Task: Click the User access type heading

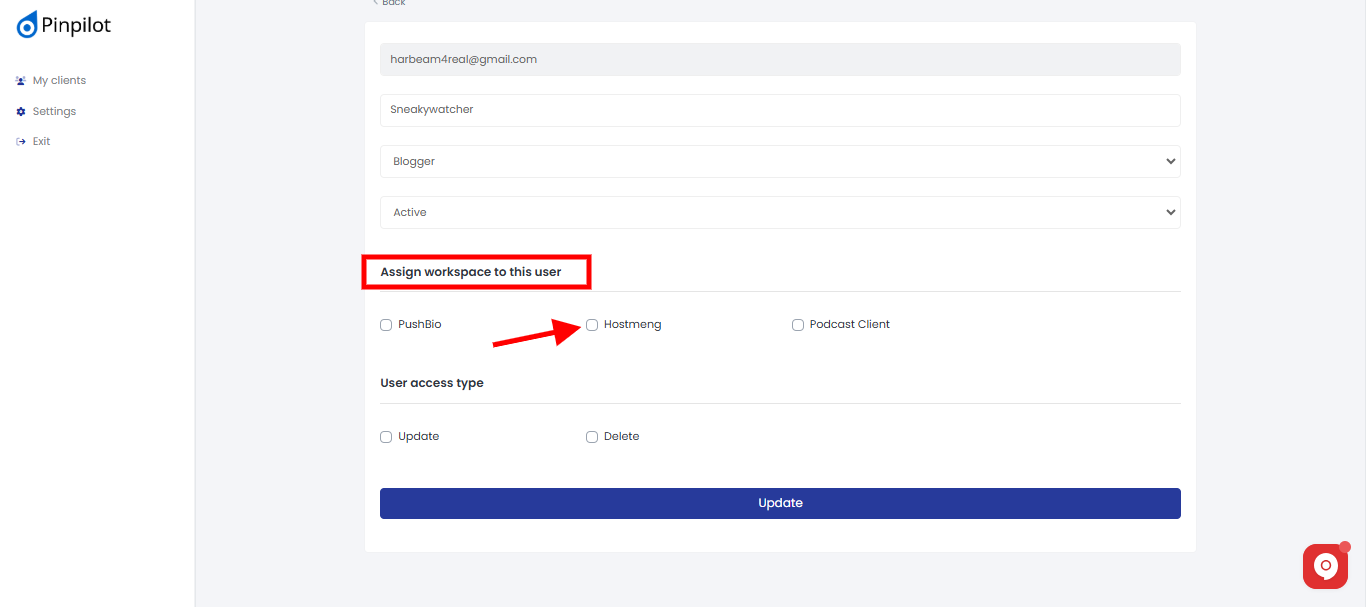Action: (x=432, y=383)
